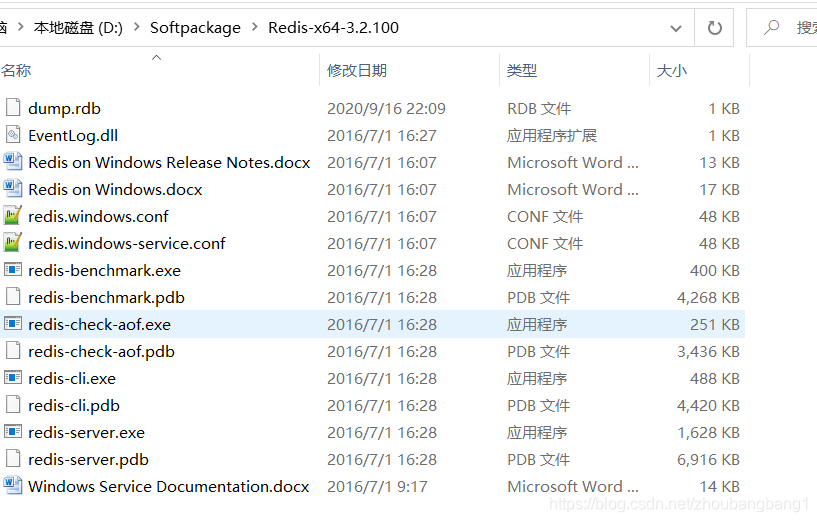Select the file name EventLog.dll

[x=73, y=135]
